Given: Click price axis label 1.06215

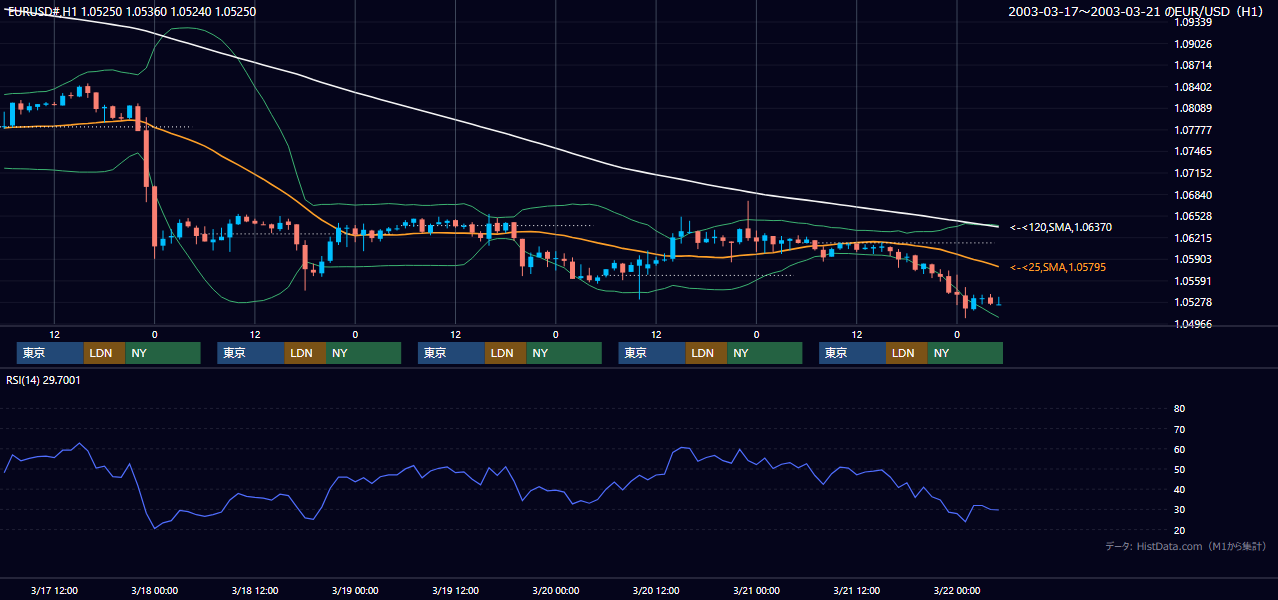Looking at the screenshot, I should click(1193, 238).
